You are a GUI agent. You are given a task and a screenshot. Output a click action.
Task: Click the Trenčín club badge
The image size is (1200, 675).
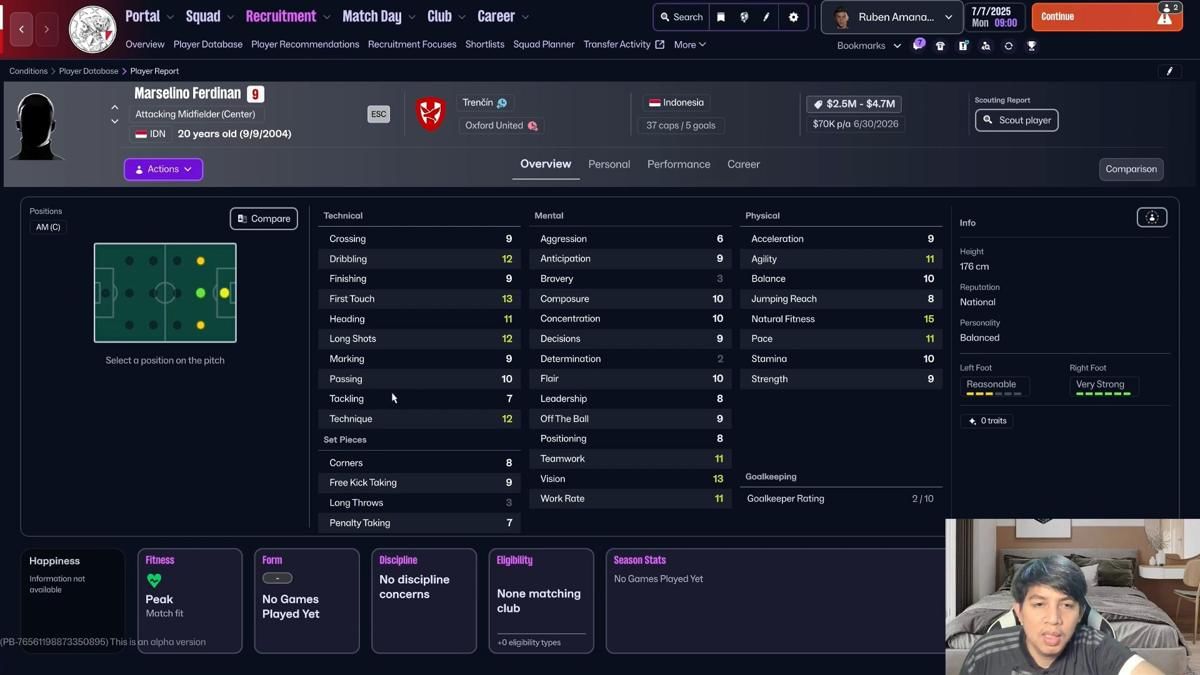[430, 114]
